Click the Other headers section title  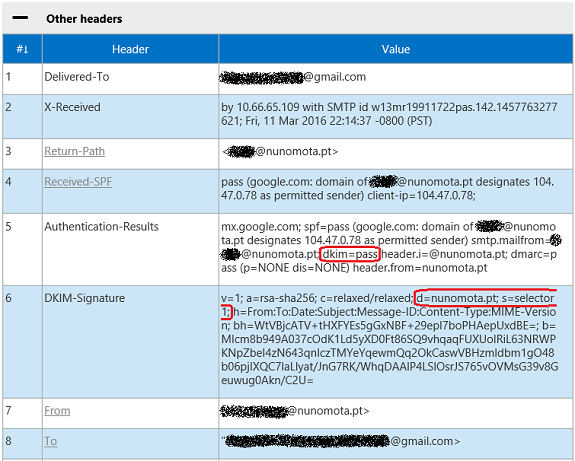click(x=84, y=19)
